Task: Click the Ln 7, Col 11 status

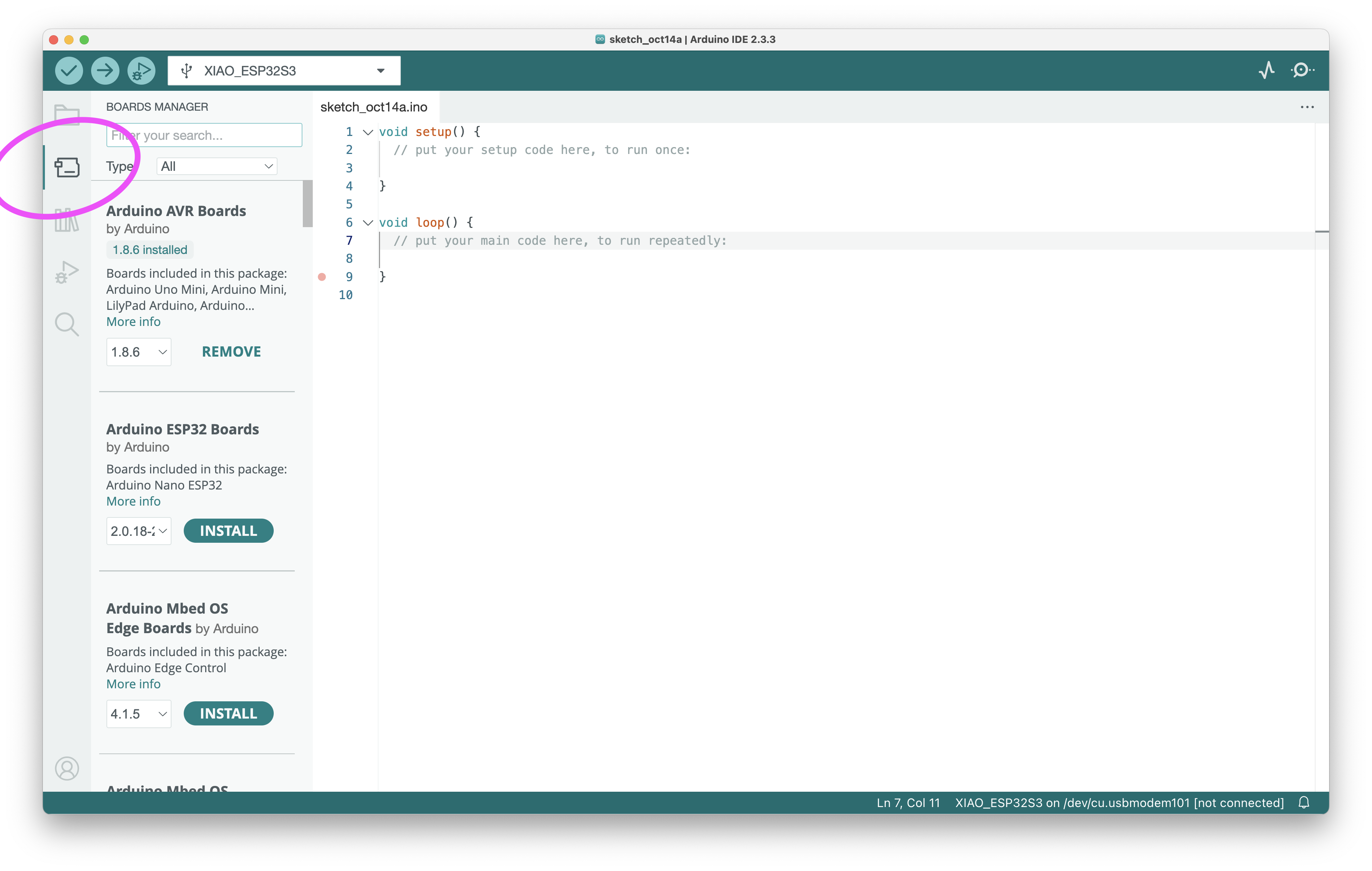Action: pyautogui.click(x=908, y=802)
